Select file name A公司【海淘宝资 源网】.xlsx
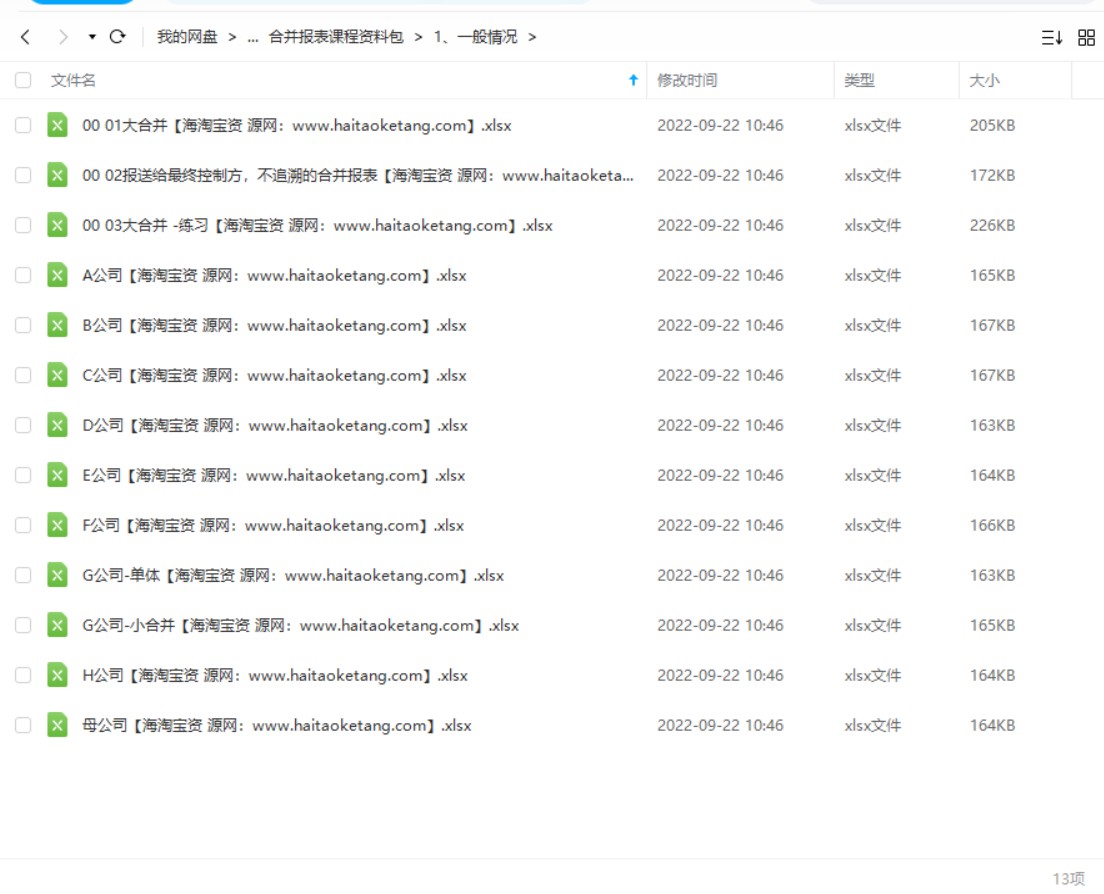This screenshot has width=1104, height=894. pos(275,275)
